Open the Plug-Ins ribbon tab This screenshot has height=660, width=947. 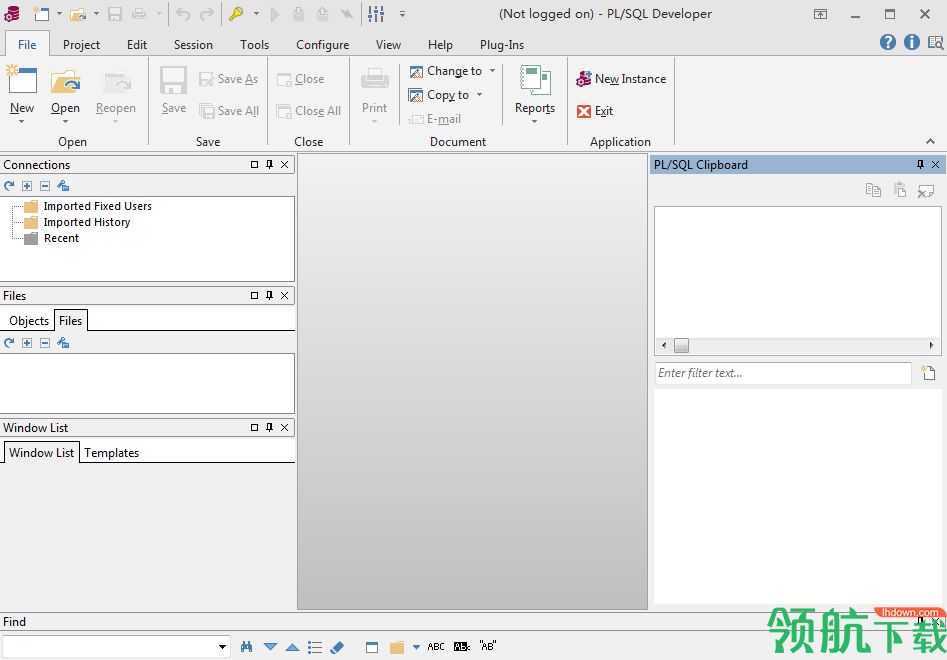pyautogui.click(x=502, y=45)
